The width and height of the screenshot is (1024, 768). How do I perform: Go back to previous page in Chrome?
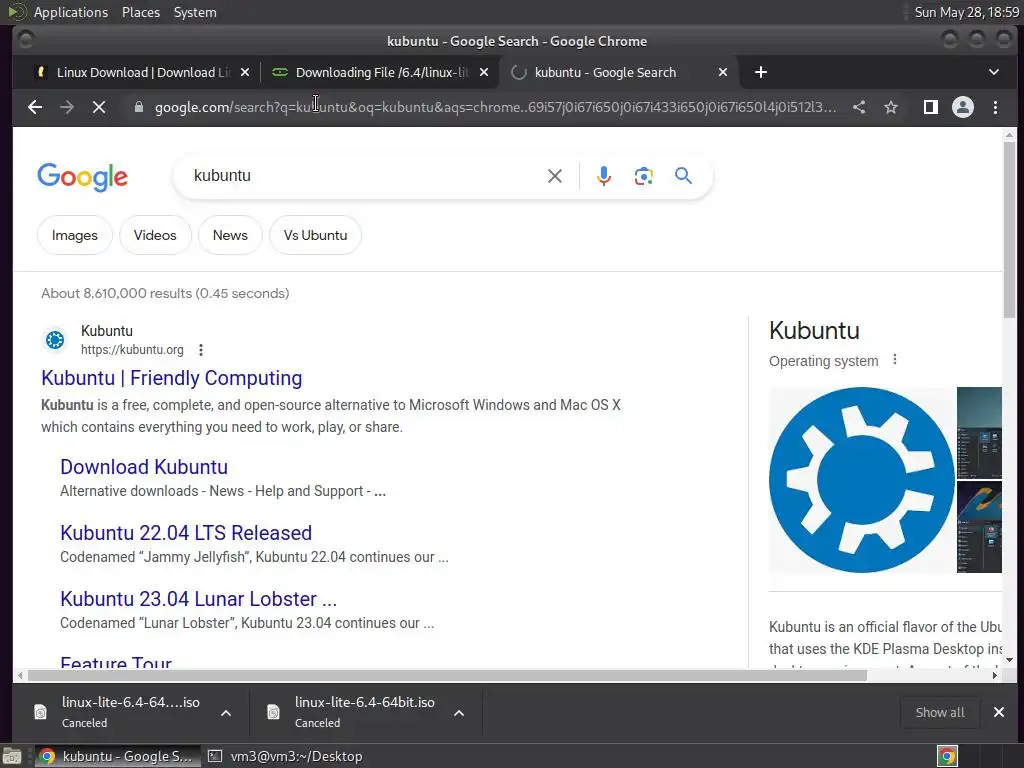[35, 107]
